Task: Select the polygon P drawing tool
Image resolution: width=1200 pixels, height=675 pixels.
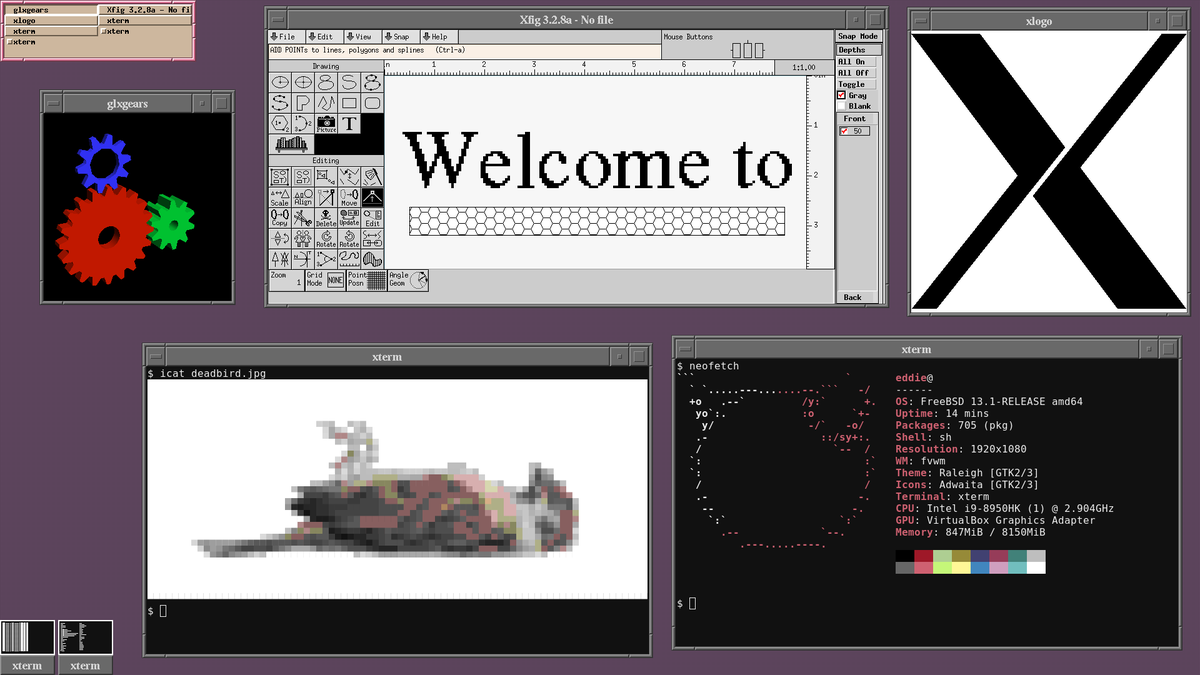Action: point(303,103)
